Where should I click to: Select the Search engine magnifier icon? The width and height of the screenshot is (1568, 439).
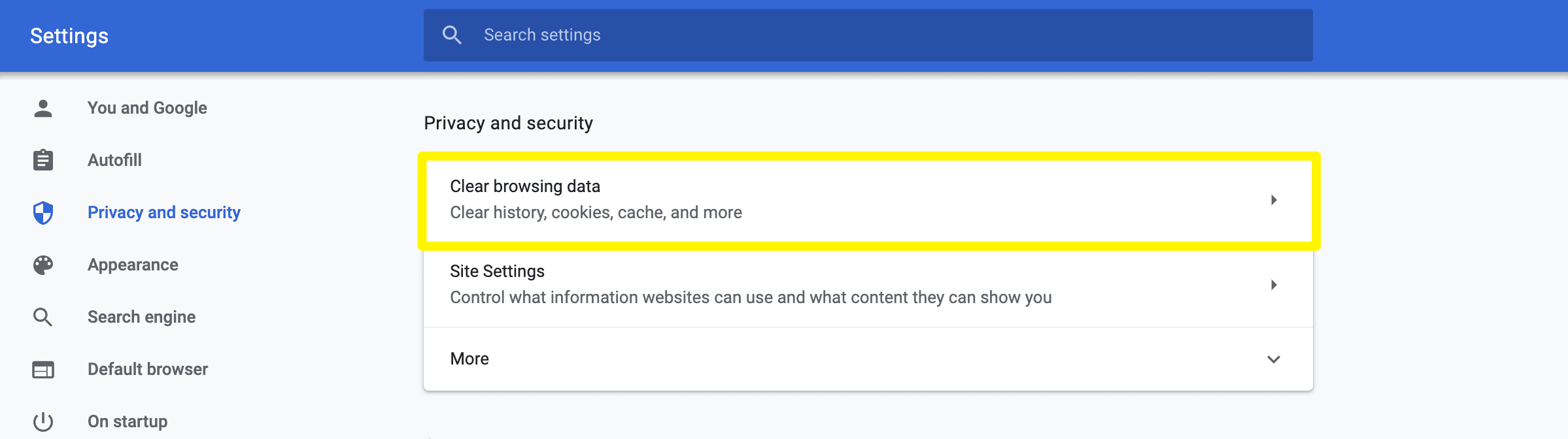point(43,317)
